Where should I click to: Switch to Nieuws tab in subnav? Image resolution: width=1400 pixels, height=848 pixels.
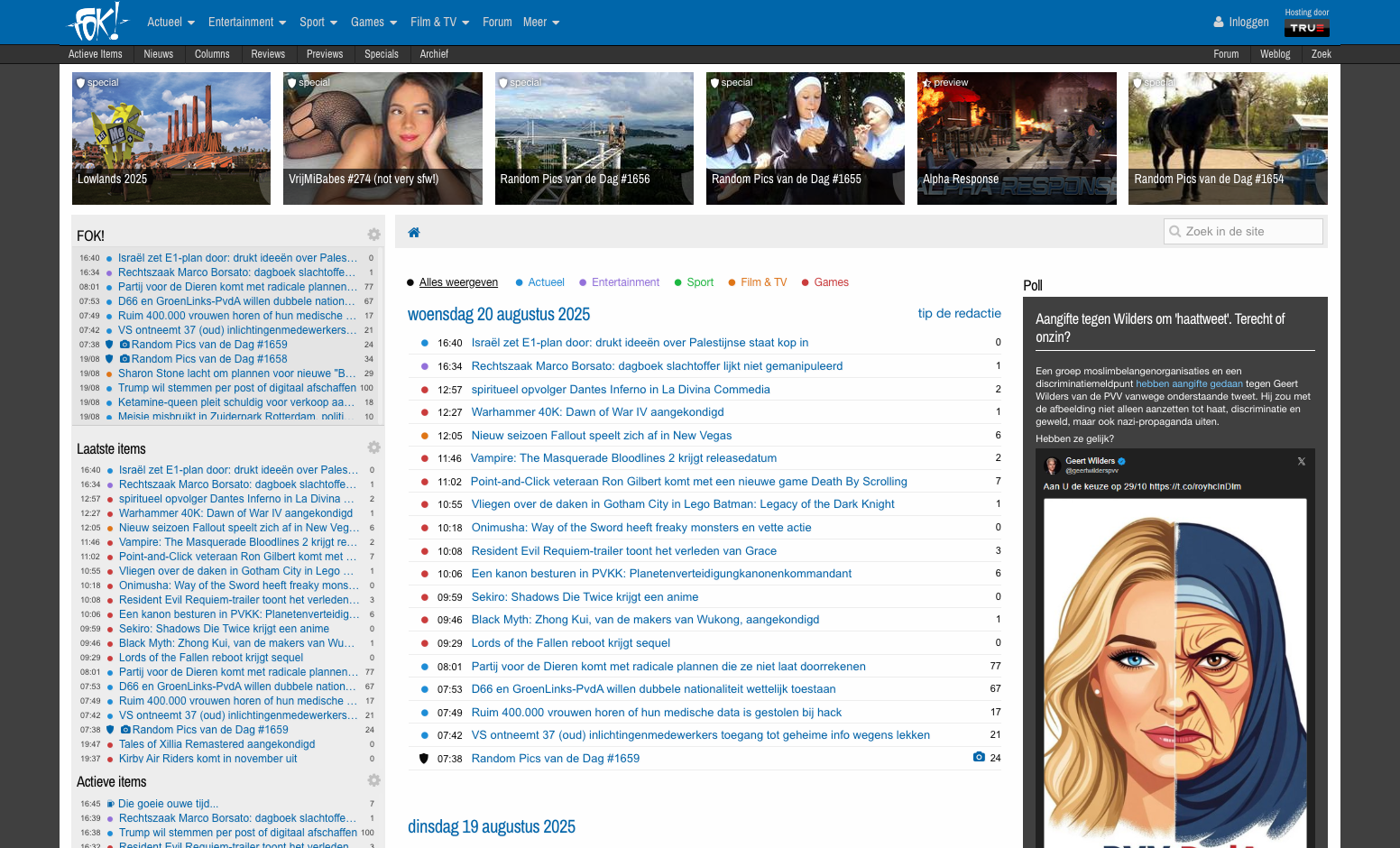click(159, 54)
